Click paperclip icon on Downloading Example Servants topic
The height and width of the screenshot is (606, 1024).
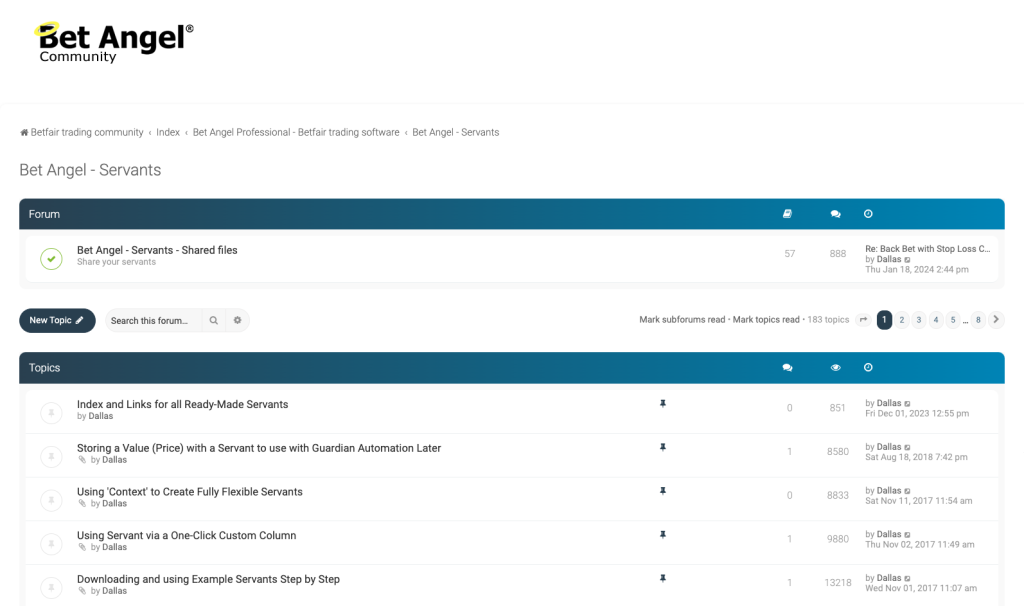pyautogui.click(x=82, y=591)
